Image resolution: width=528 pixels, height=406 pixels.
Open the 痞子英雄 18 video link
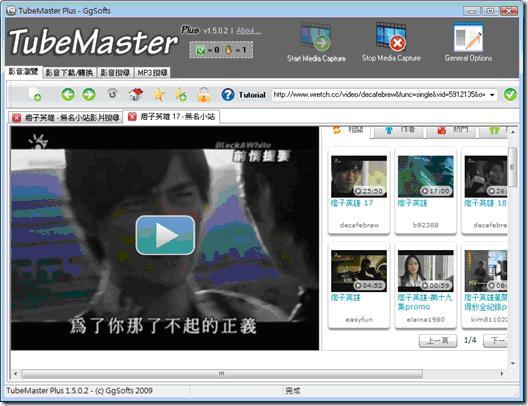pos(485,203)
